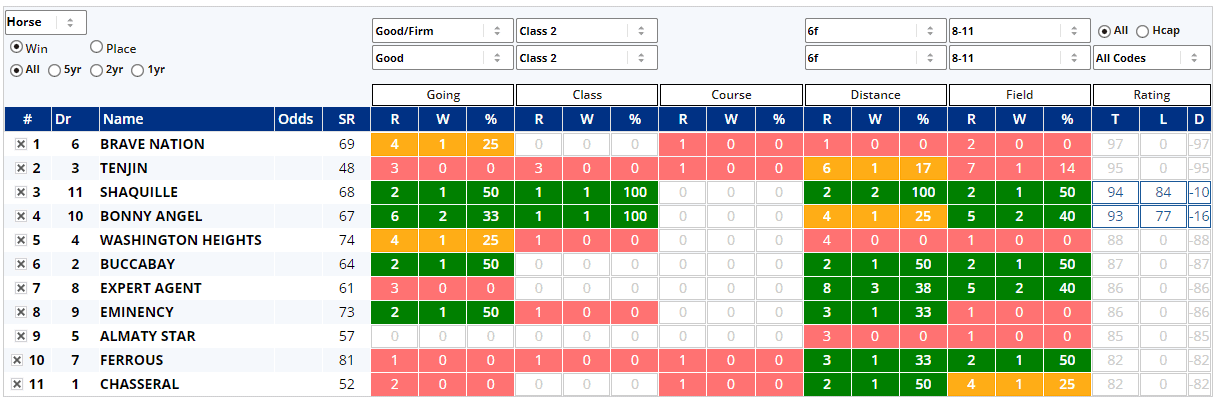Click Shaquille's T rating input box

coord(1115,192)
